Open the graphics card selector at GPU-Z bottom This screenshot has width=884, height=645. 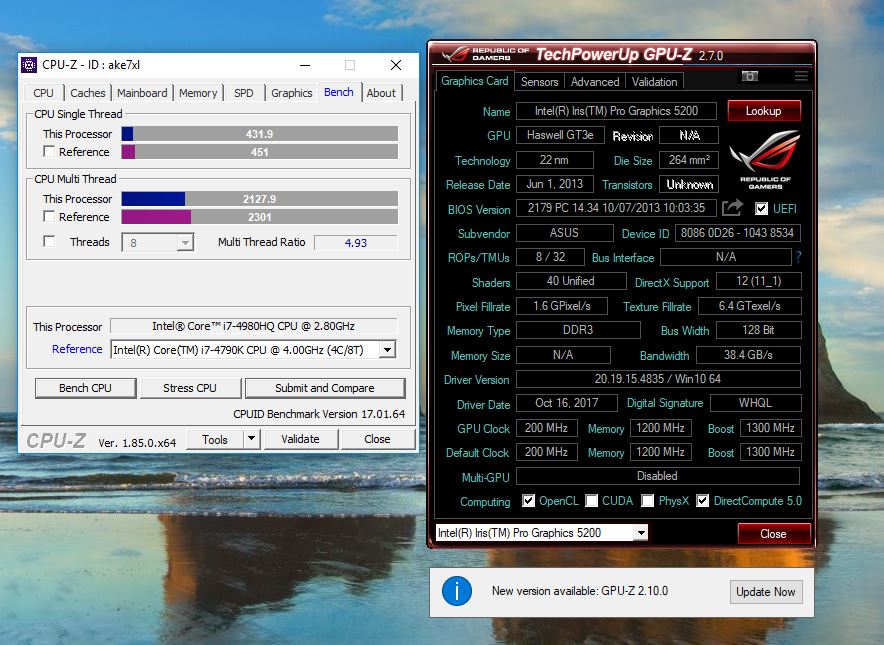[x=642, y=532]
